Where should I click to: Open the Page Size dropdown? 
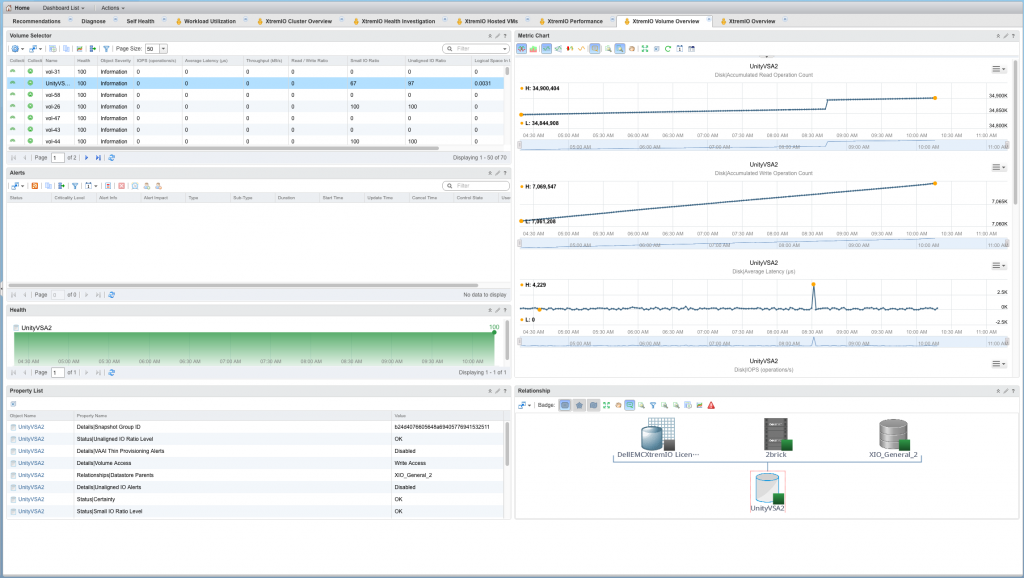point(163,48)
